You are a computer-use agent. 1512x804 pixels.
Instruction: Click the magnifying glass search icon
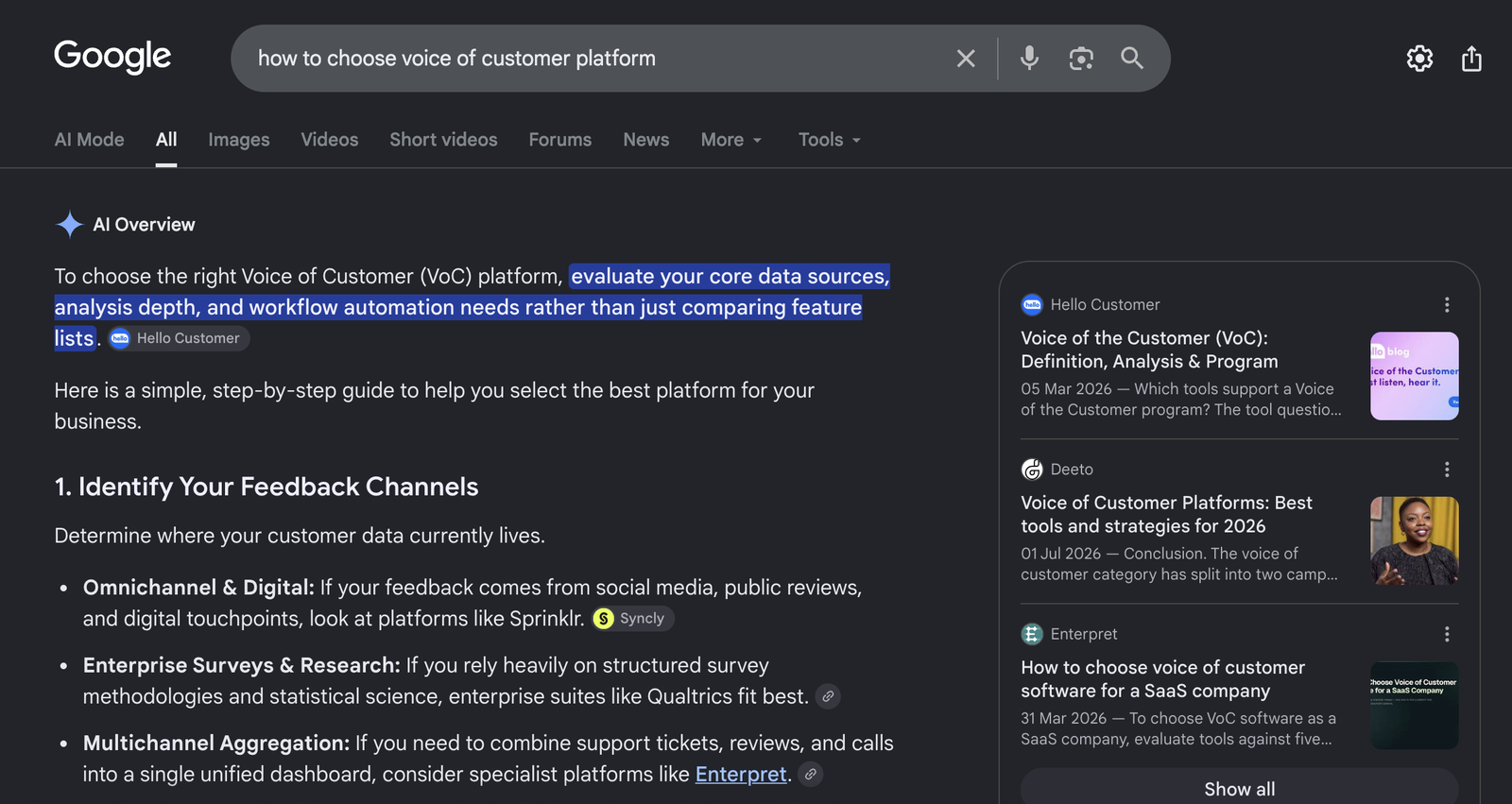point(1132,59)
